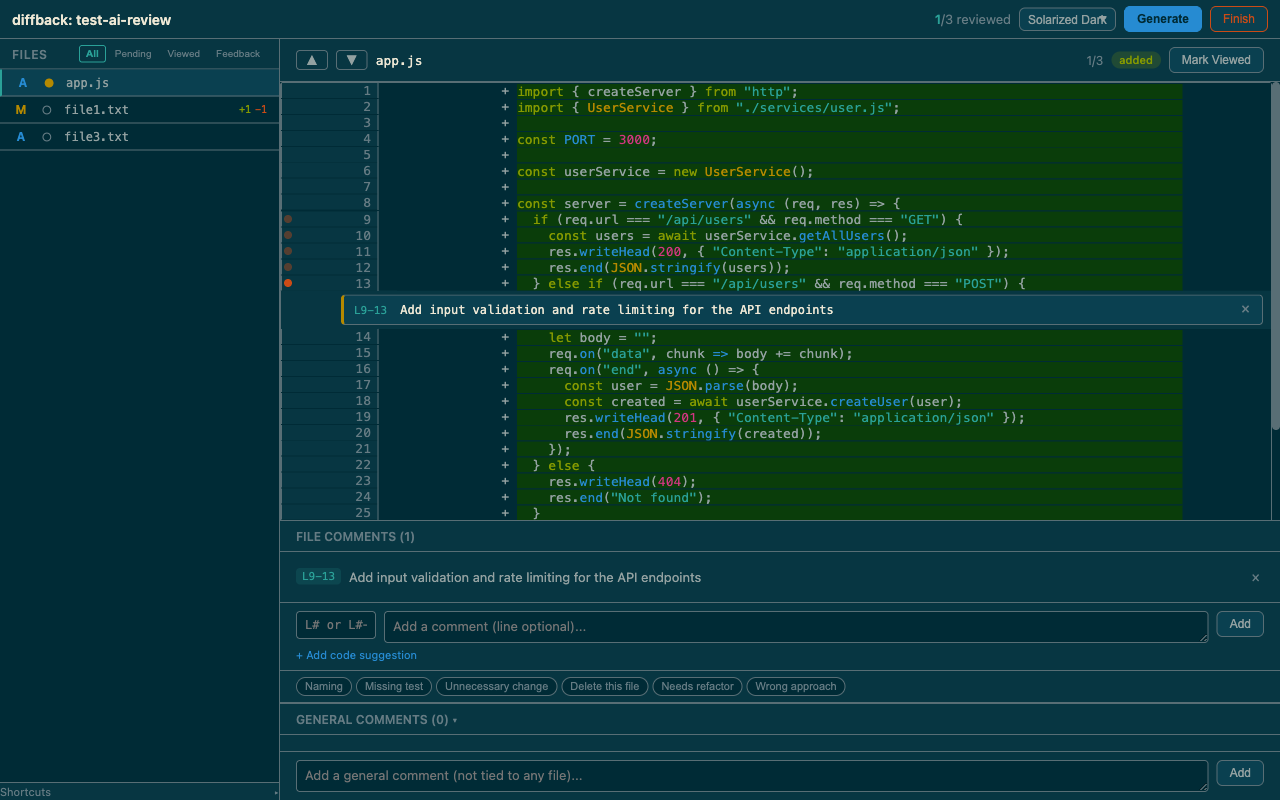Click Finish to complete the review
This screenshot has height=800, width=1280.
[x=1238, y=18]
